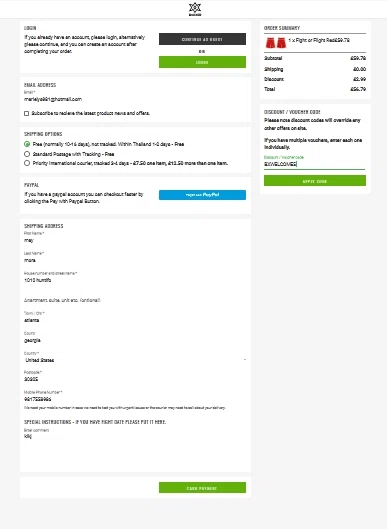387x529 pixels.
Task: Click the discount voucher code input
Action: [x=314, y=164]
